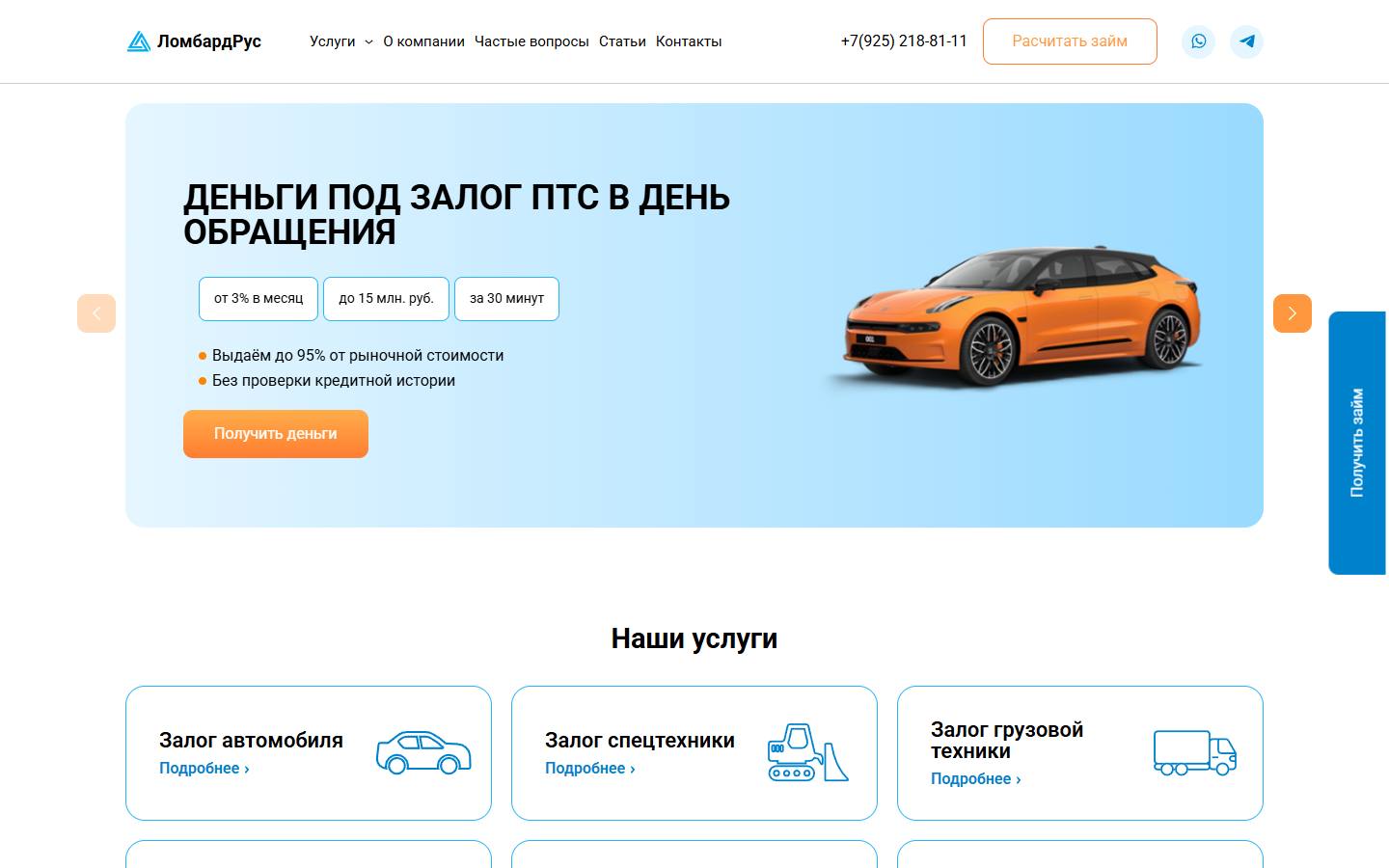Click 'Выдаём до 95% от рыночной стоимости' text

[358, 356]
